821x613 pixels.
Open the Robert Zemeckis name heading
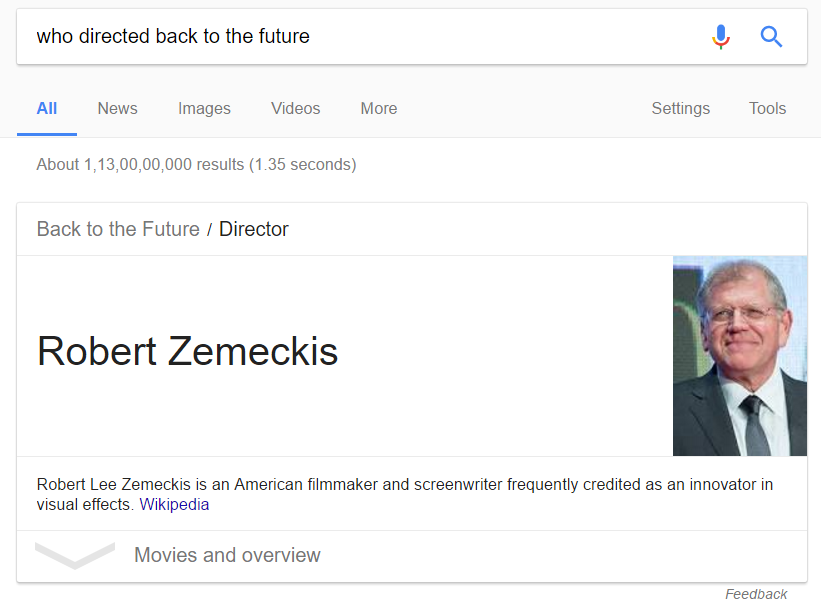click(187, 351)
